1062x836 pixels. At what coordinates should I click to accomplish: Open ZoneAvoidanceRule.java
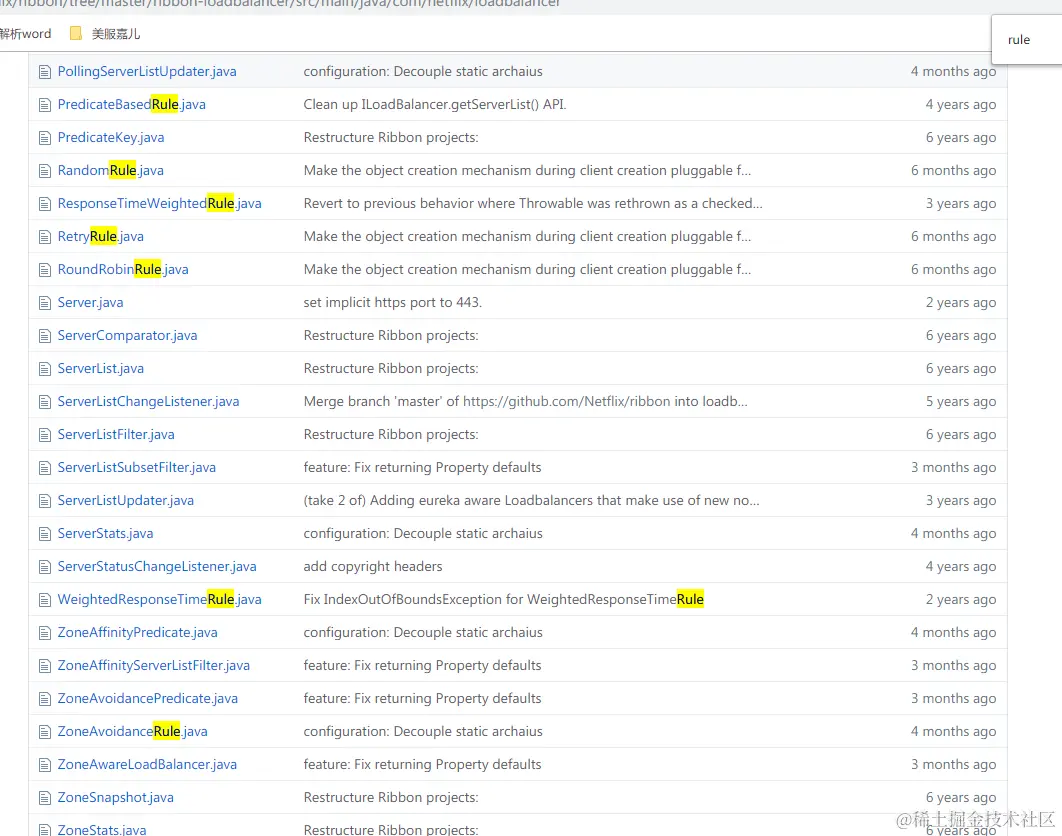132,730
